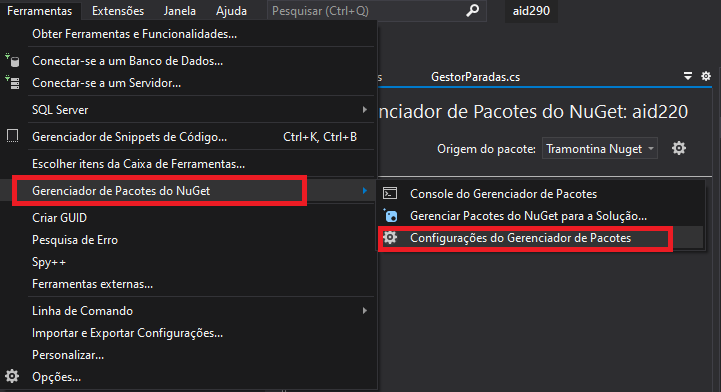The height and width of the screenshot is (392, 721).
Task: Click into the Pesquisar (Ctrl+Q) search field
Action: pos(368,11)
